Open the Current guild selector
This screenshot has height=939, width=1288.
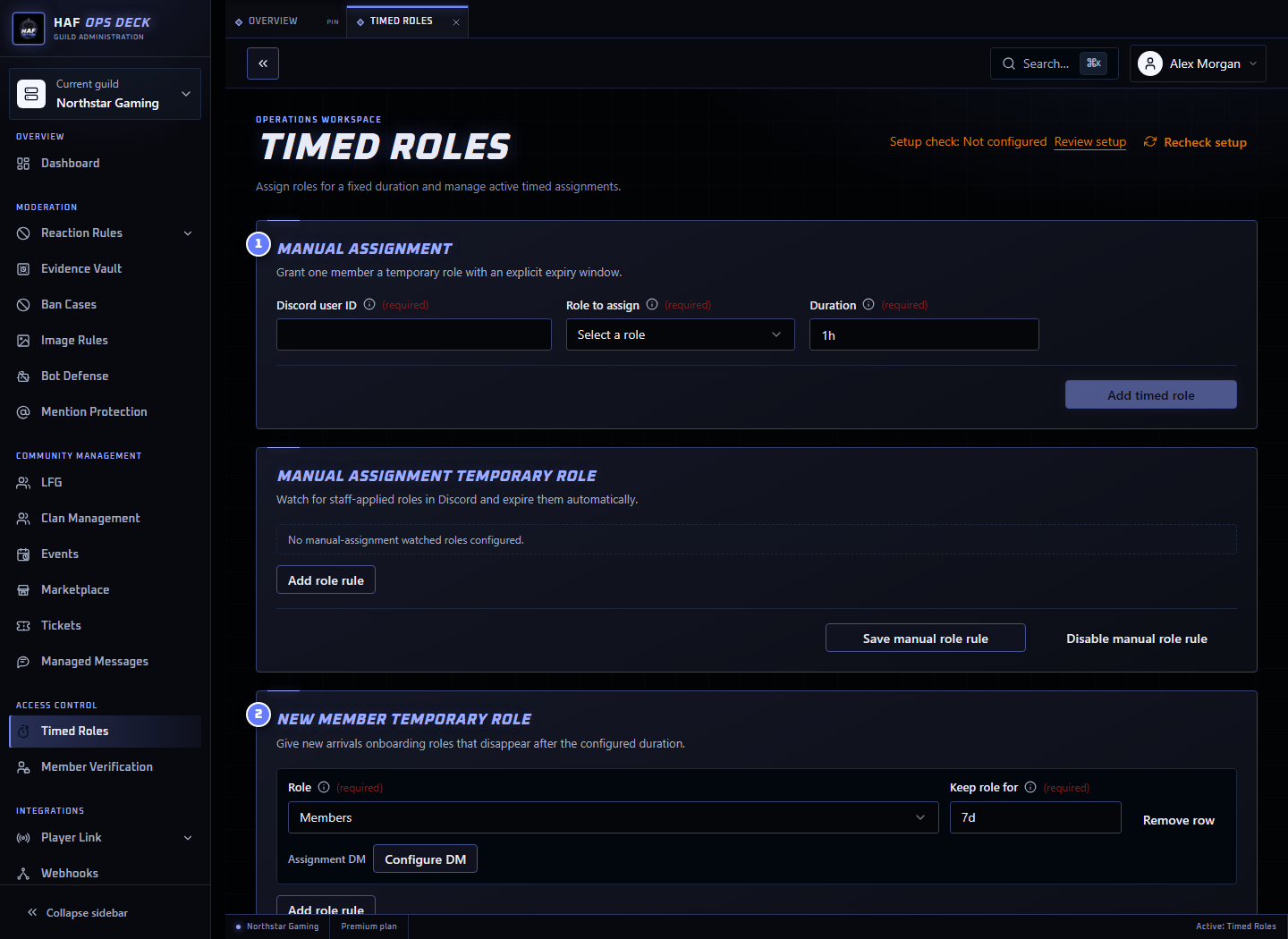point(105,94)
